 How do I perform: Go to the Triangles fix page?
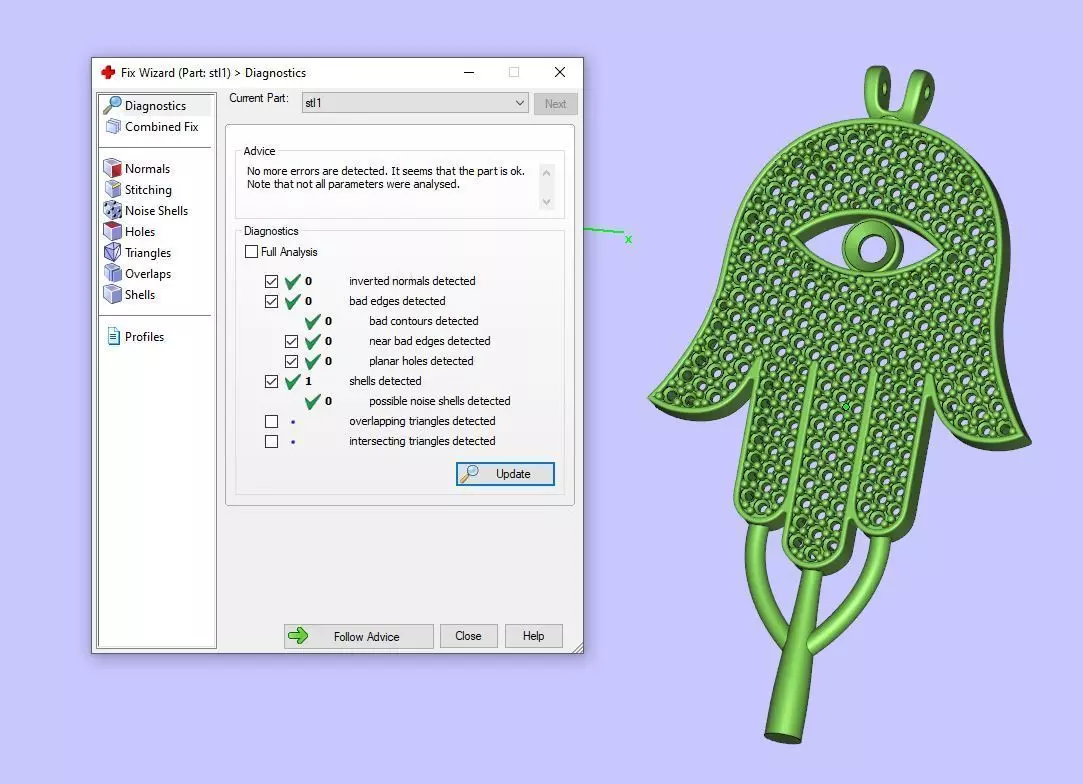148,253
